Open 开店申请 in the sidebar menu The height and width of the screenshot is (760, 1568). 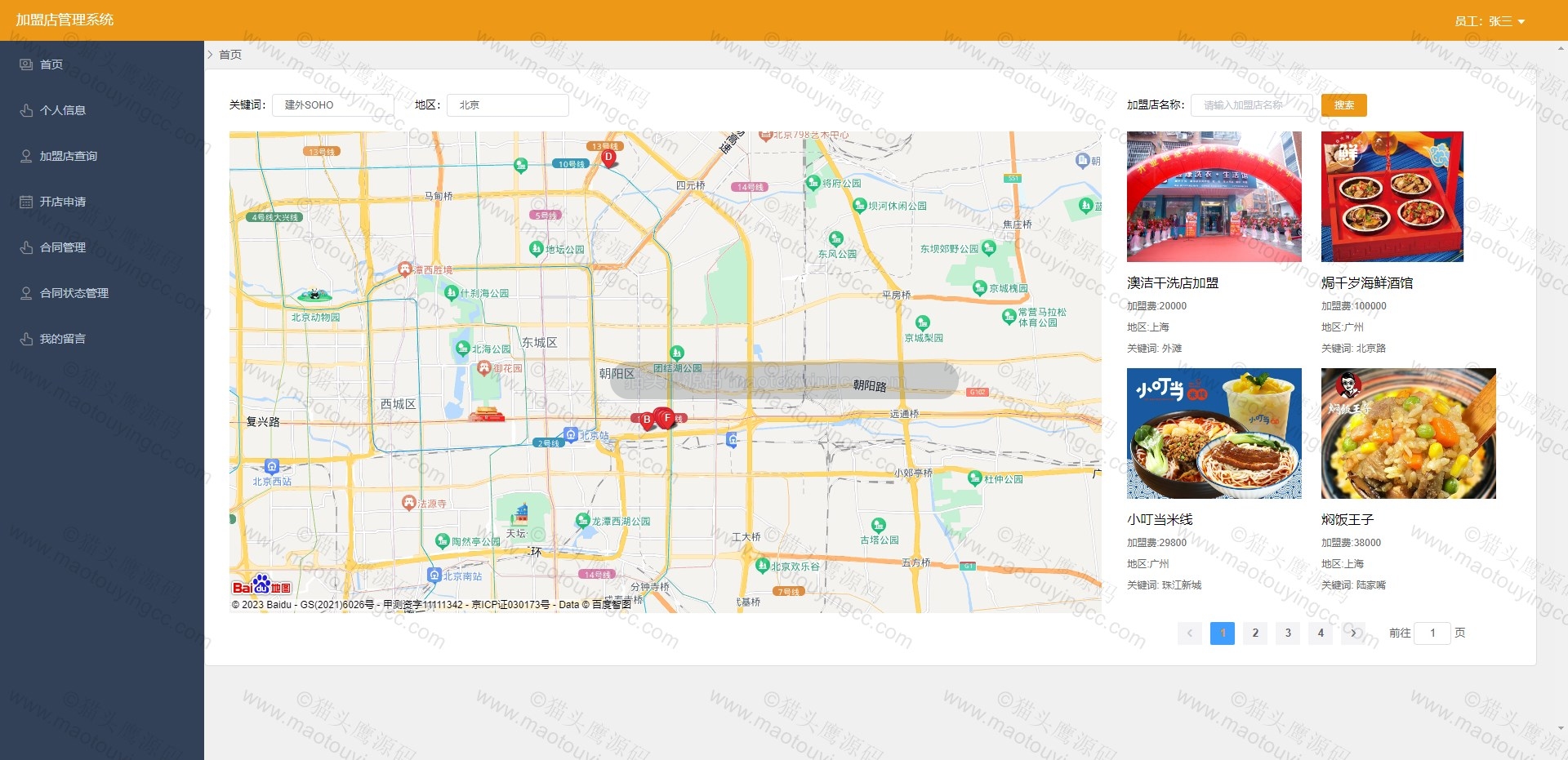click(102, 202)
